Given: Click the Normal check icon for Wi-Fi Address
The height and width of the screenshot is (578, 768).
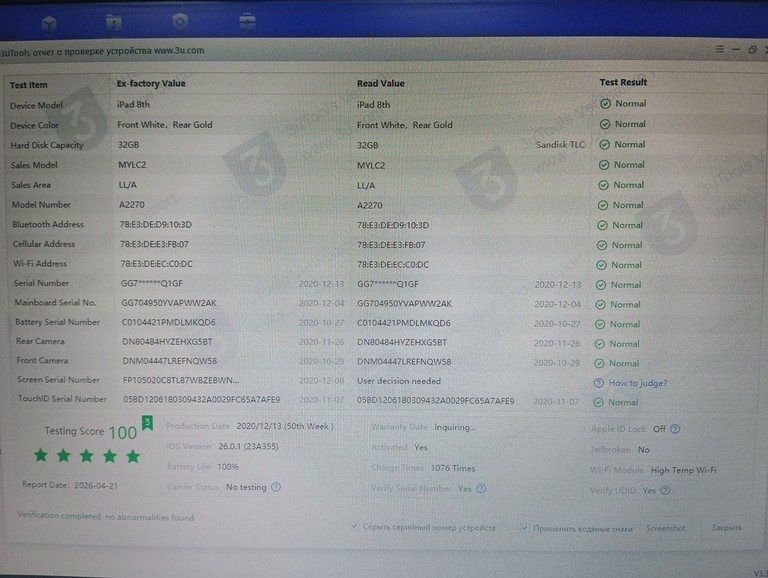Looking at the screenshot, I should pyautogui.click(x=601, y=265).
